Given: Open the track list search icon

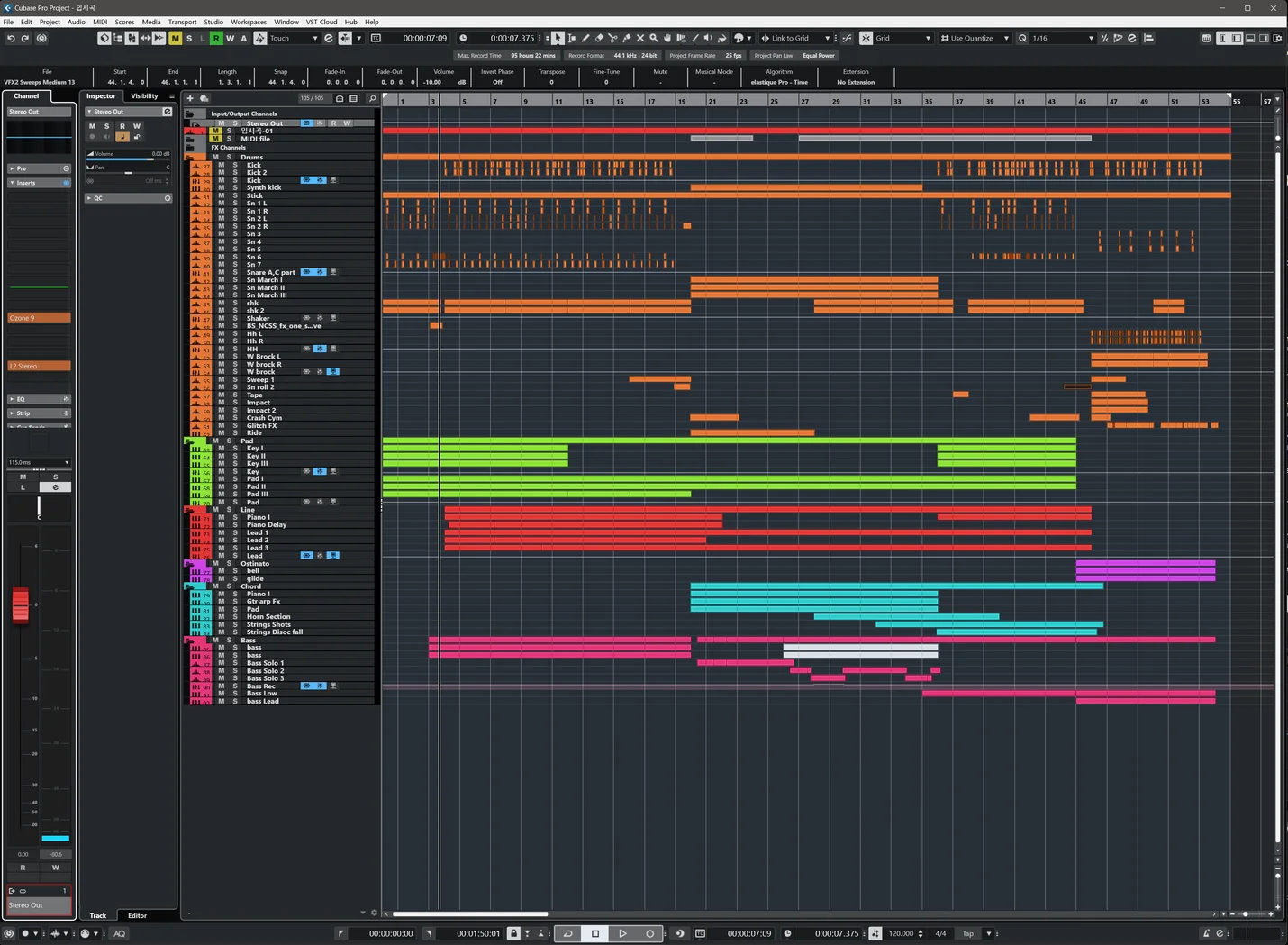Looking at the screenshot, I should (372, 98).
